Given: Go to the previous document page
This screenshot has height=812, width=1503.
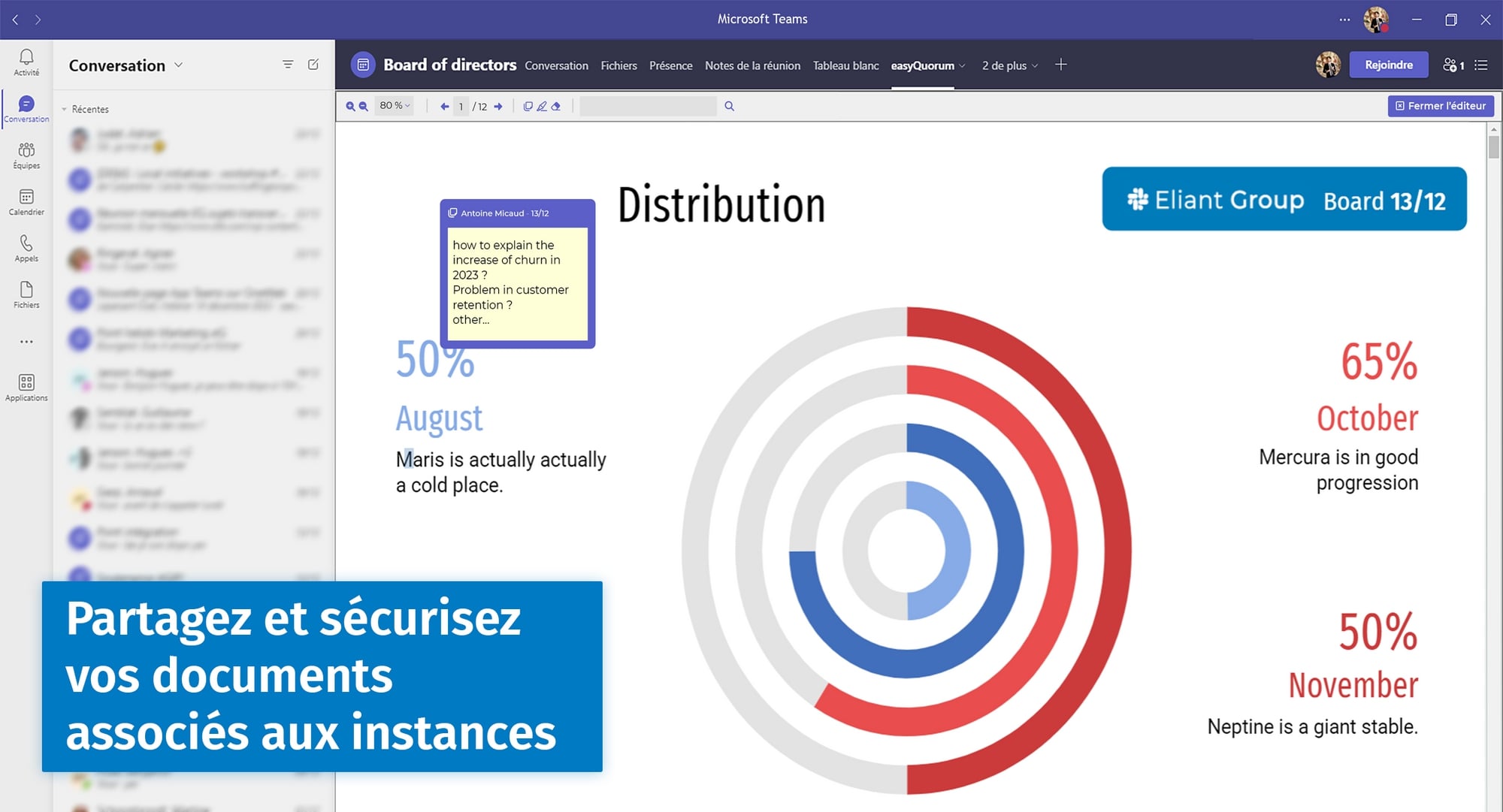Looking at the screenshot, I should (x=444, y=107).
